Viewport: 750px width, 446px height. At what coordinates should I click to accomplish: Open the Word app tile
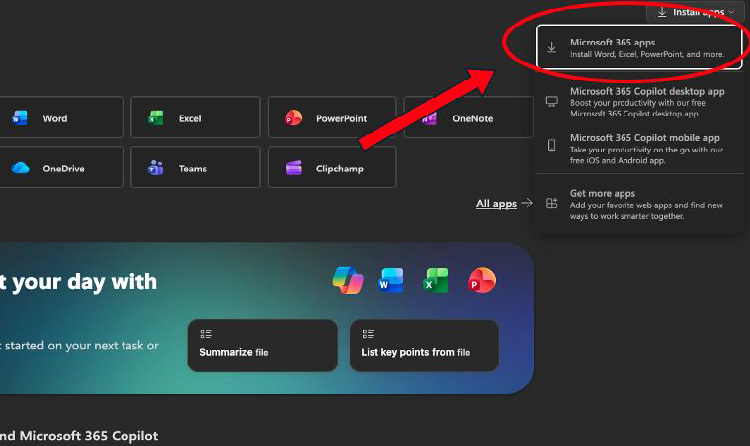[x=61, y=117]
